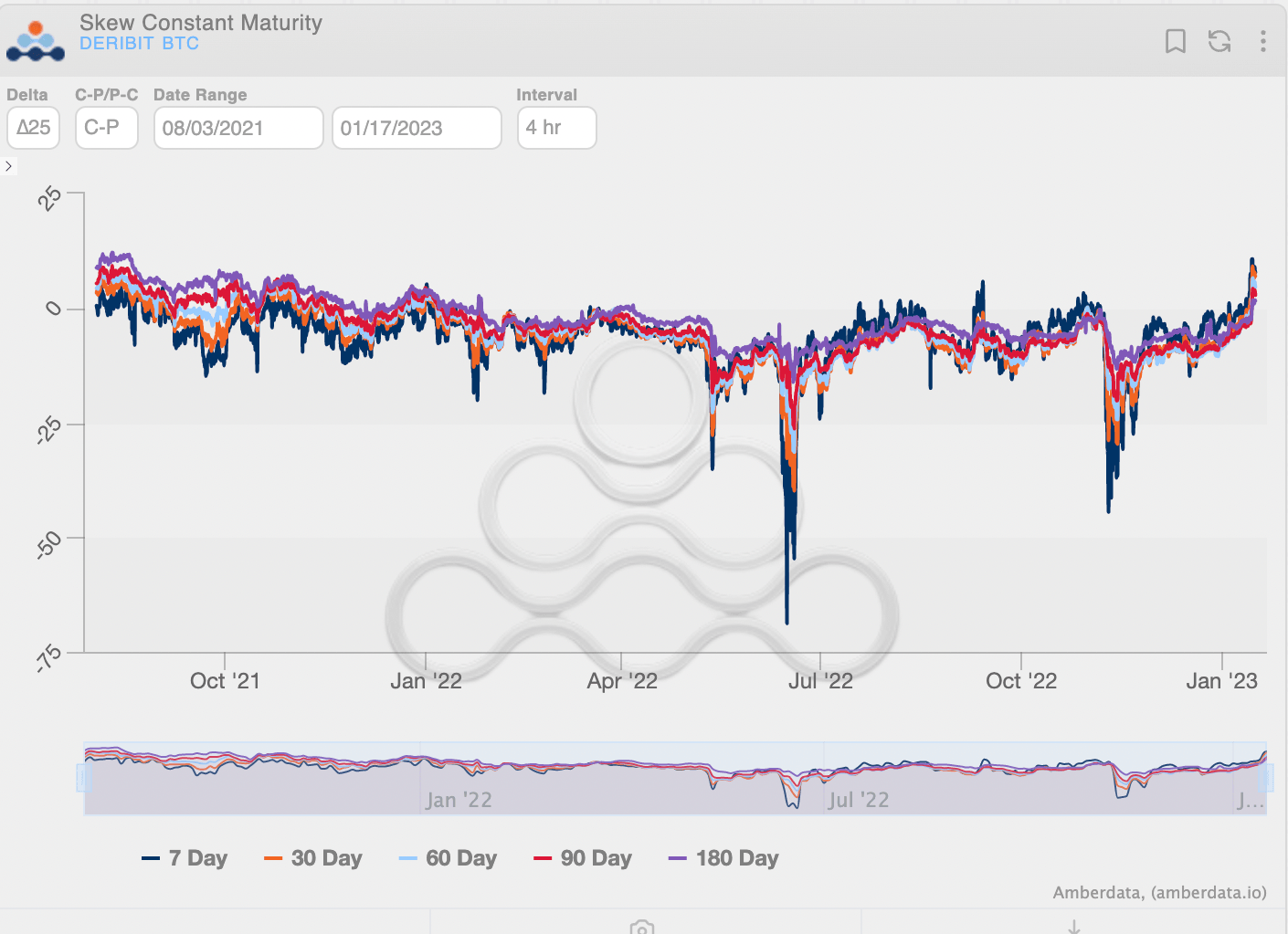
Task: Open the three-dot chart options menu
Action: point(1263,41)
